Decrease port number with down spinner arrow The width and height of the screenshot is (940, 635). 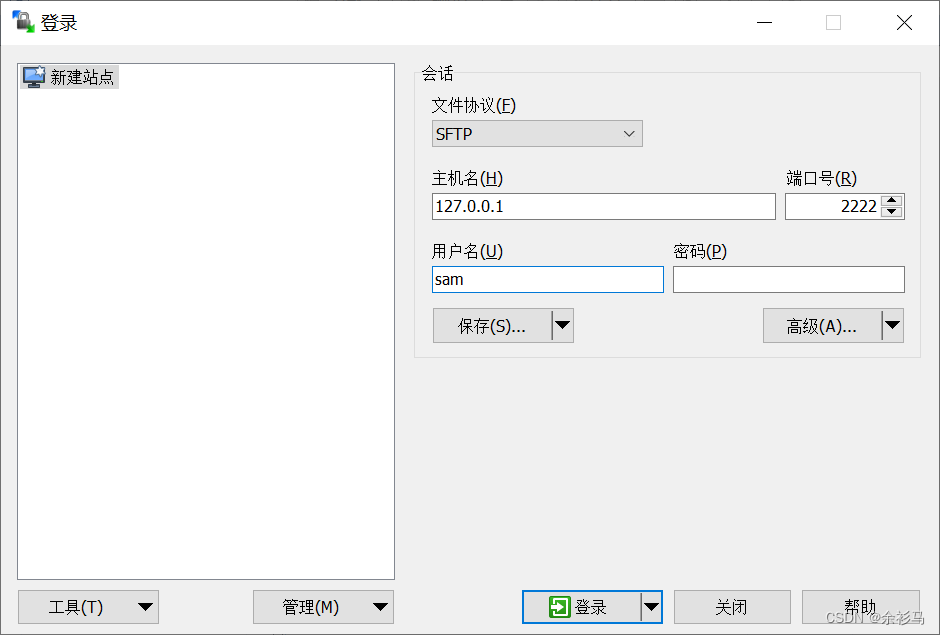[x=893, y=213]
